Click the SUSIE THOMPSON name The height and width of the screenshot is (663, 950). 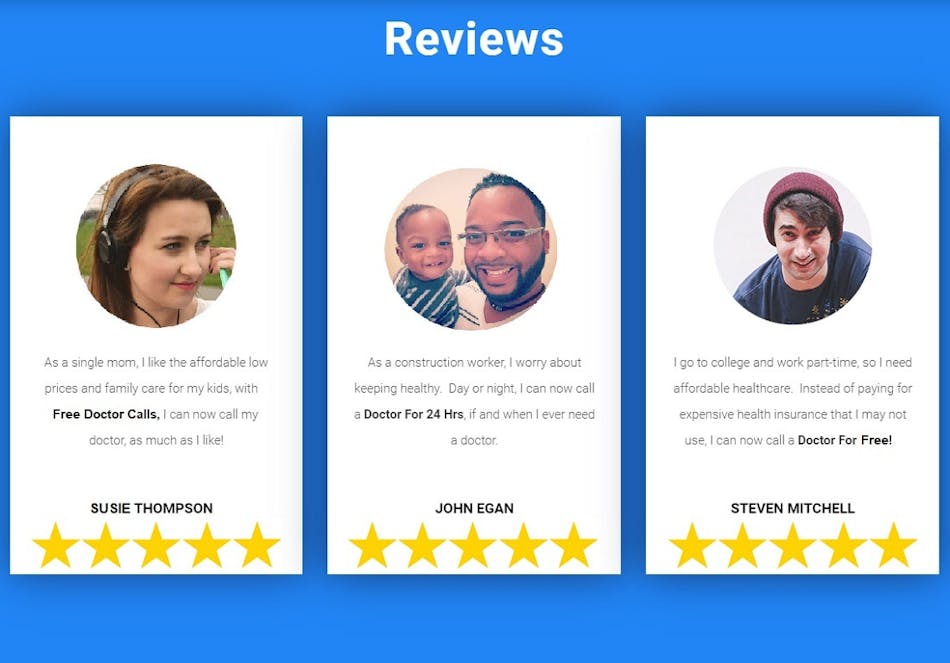(151, 508)
